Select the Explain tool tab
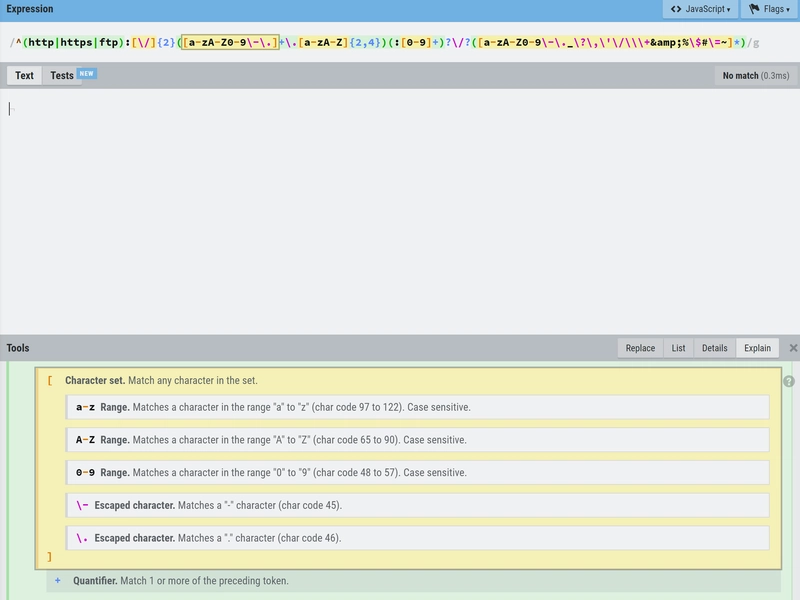Viewport: 800px width, 600px height. (x=757, y=348)
